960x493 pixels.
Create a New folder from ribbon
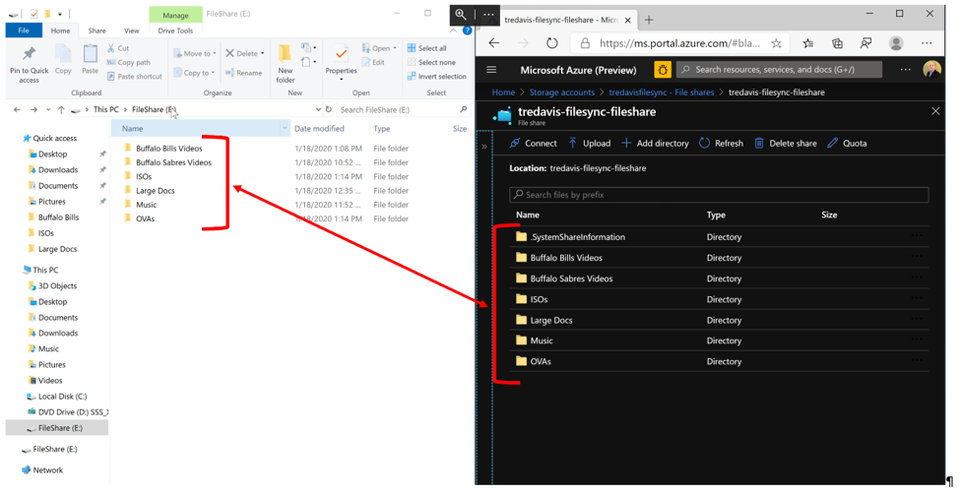click(x=285, y=63)
